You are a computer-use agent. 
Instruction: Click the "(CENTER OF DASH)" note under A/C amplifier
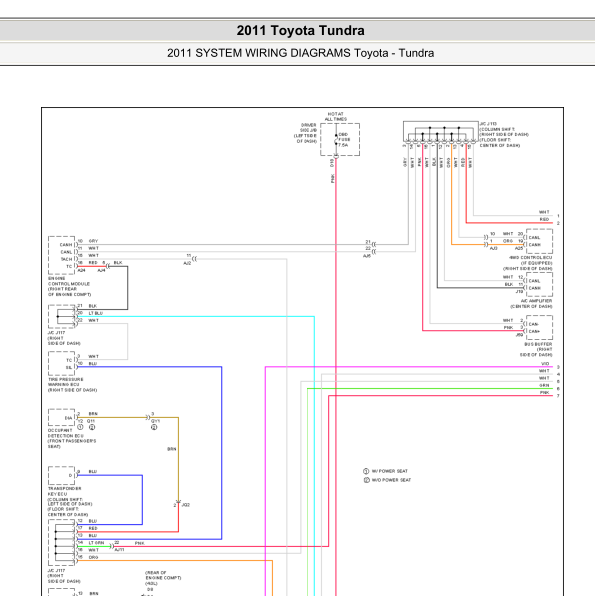[532, 306]
